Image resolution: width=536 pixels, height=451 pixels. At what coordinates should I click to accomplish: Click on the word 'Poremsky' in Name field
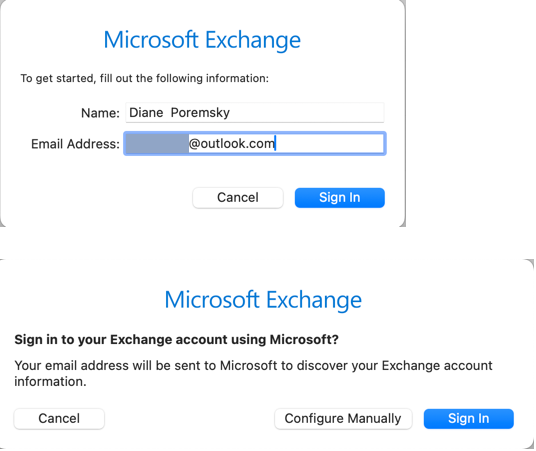(x=200, y=112)
